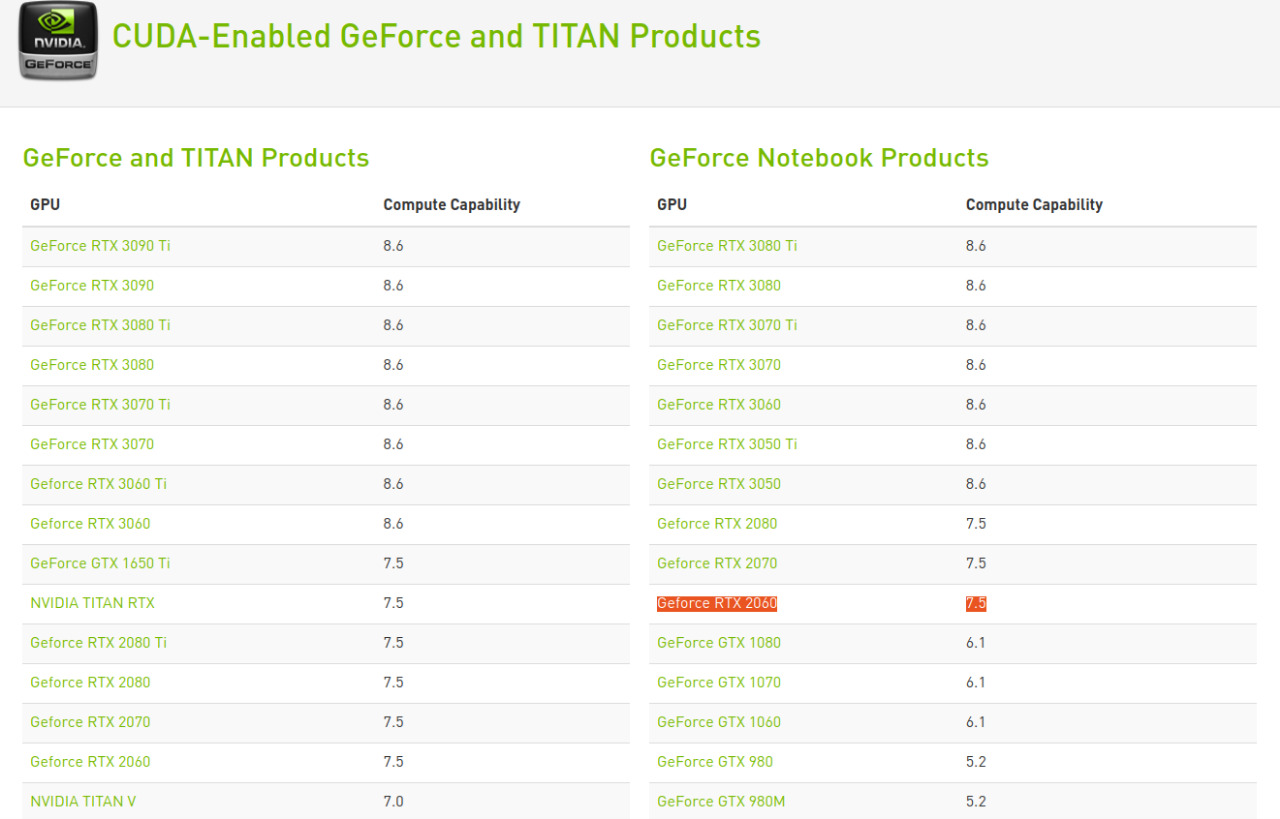Image resolution: width=1280 pixels, height=819 pixels.
Task: Click GeForce RTX 3070 in GeForce and TITAN table
Action: (x=92, y=444)
